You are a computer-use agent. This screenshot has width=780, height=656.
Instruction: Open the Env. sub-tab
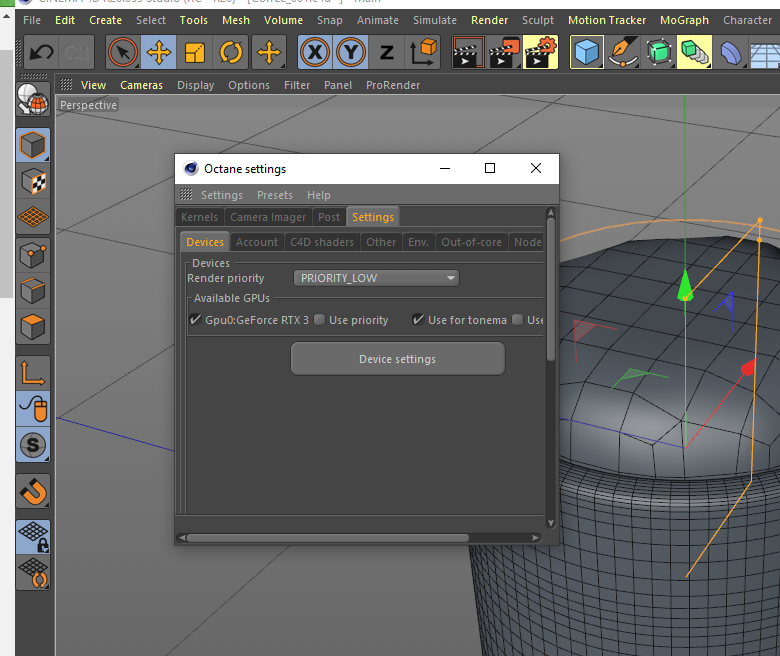coord(418,242)
